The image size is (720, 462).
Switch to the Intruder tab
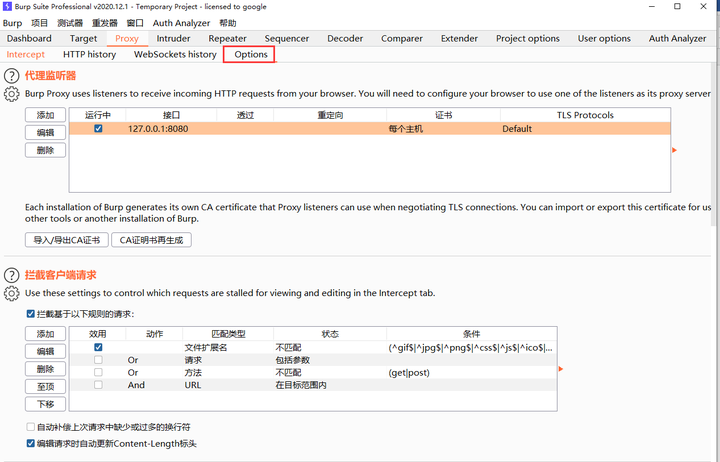pos(173,39)
